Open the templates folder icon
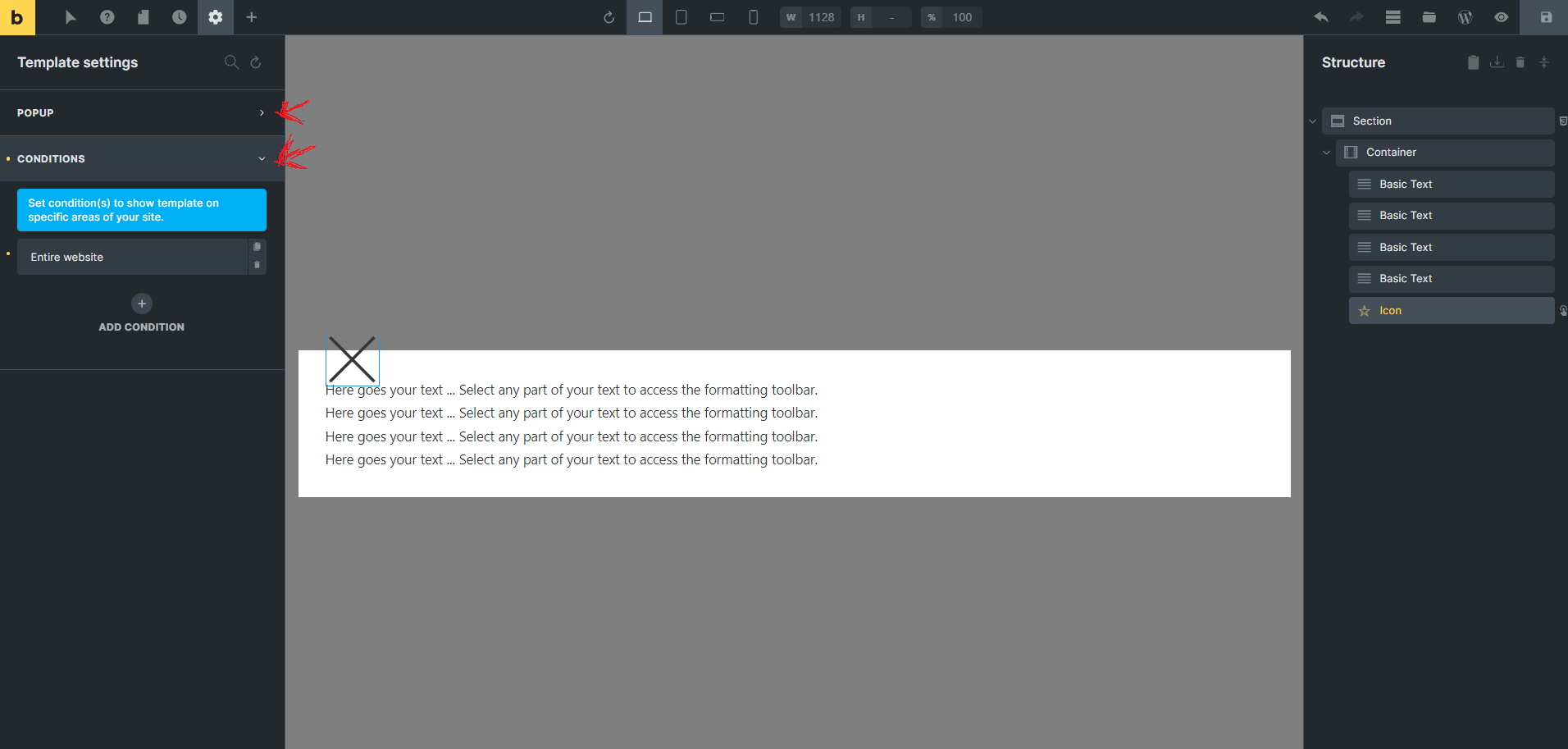This screenshot has width=1568, height=749. click(x=1429, y=17)
